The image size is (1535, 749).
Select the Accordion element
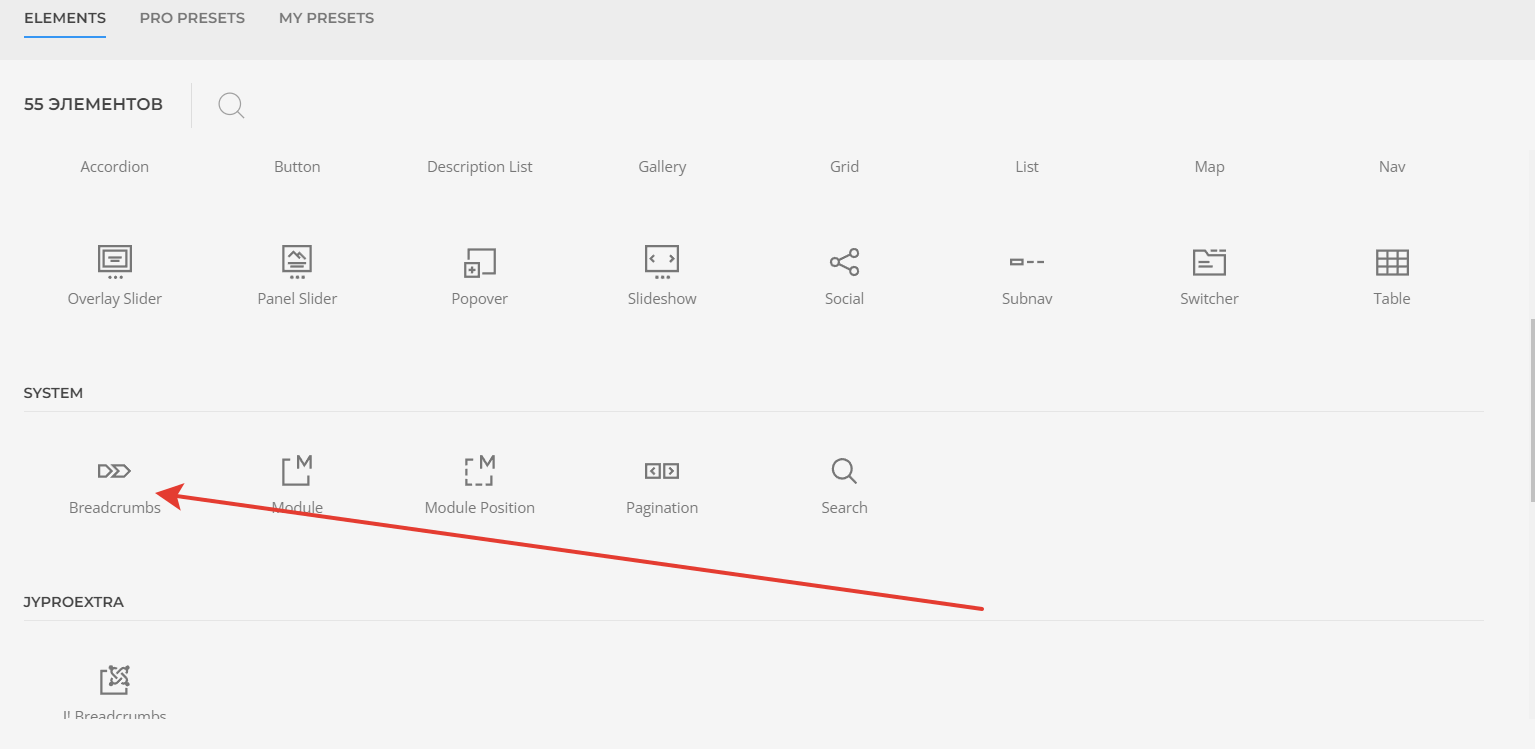click(114, 167)
